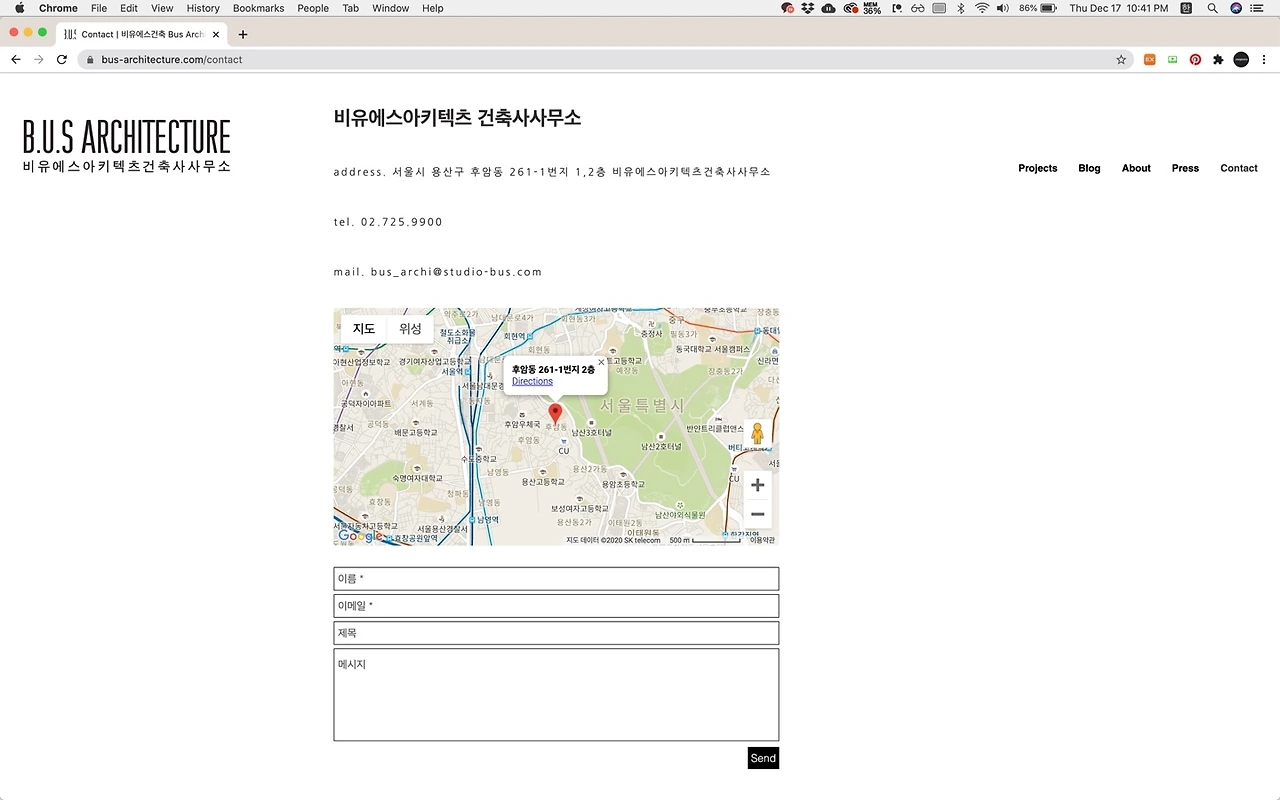
Task: Open the Help menu
Action: (x=433, y=8)
